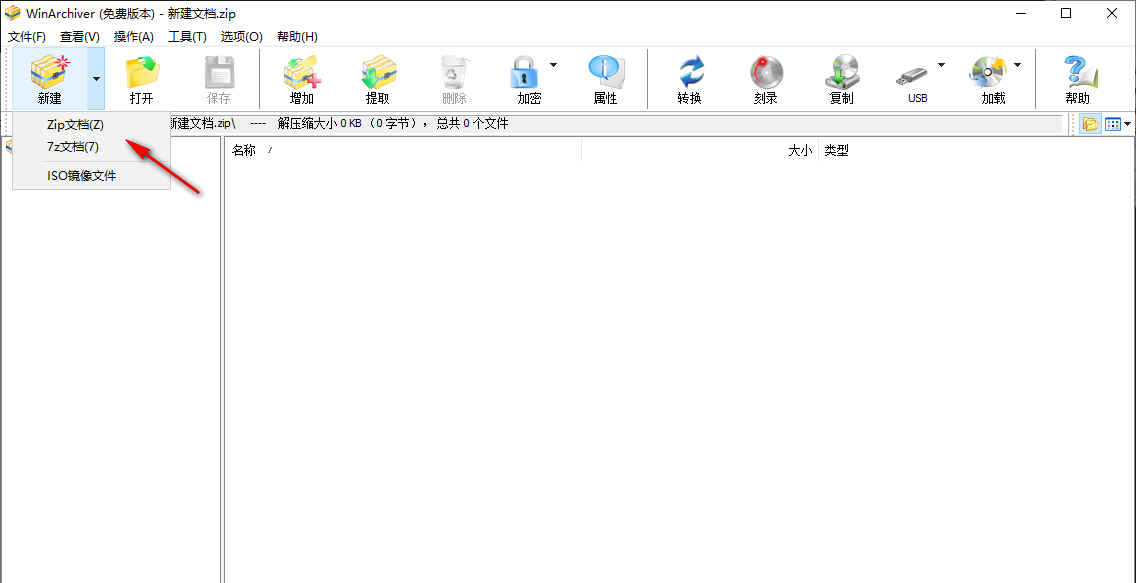Open the USB dropdown arrow
The height and width of the screenshot is (583, 1136).
pyautogui.click(x=942, y=65)
